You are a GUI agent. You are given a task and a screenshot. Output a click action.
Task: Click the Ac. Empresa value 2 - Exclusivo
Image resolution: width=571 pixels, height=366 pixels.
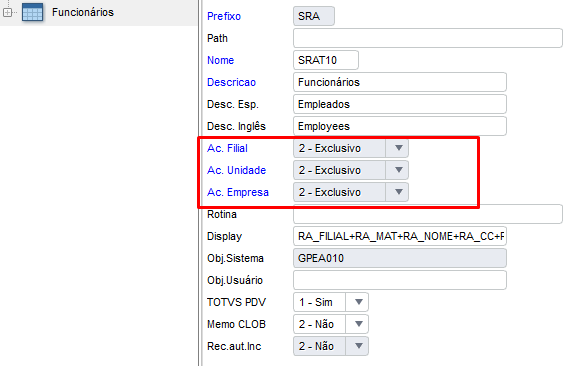point(330,192)
